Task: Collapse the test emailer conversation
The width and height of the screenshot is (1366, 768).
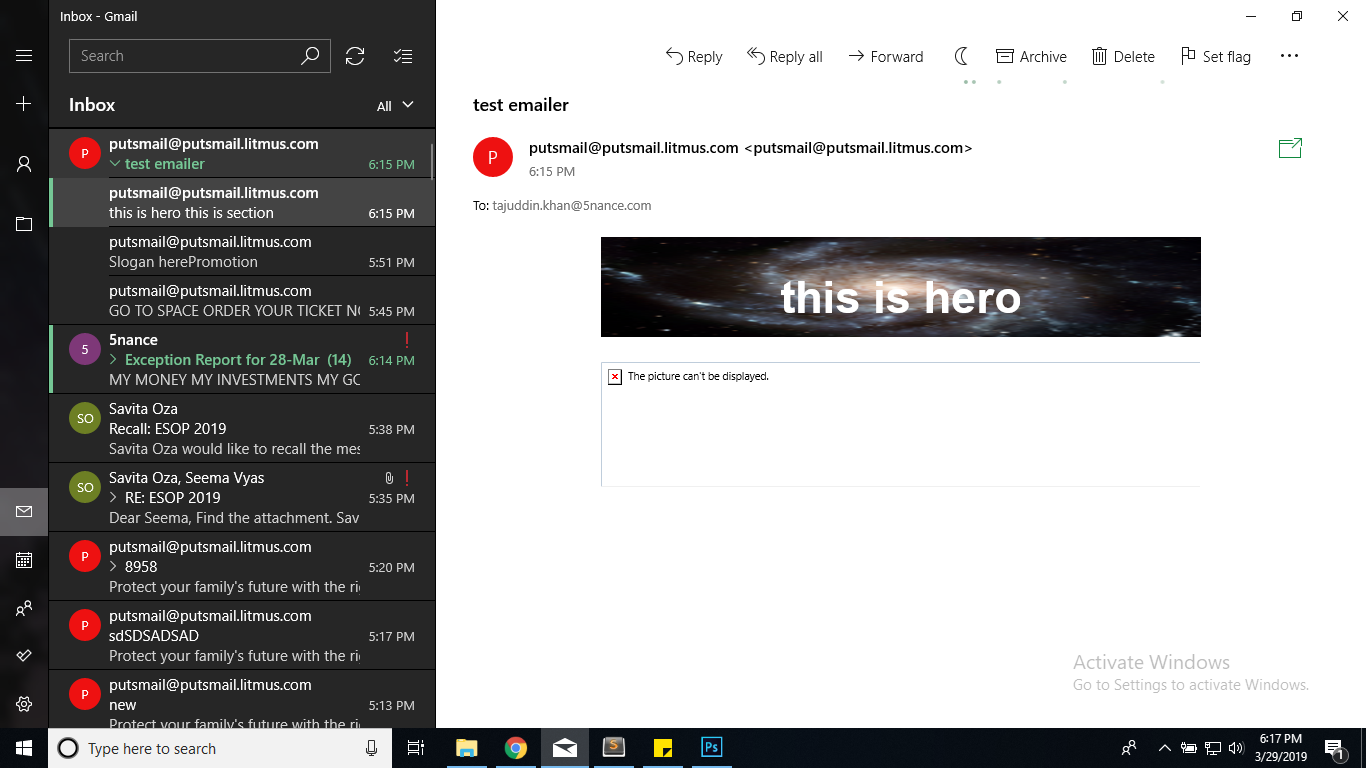Action: point(115,164)
